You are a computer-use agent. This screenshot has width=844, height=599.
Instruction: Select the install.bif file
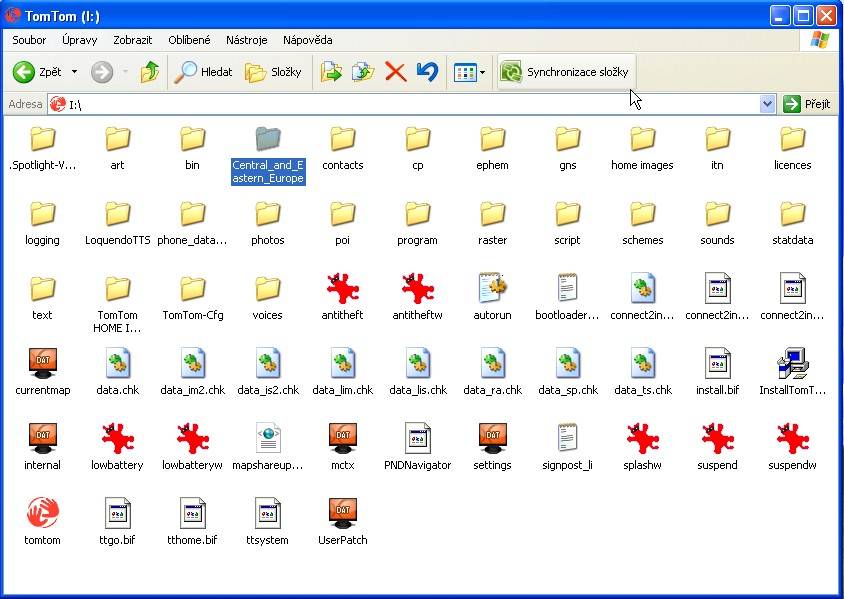coord(717,372)
